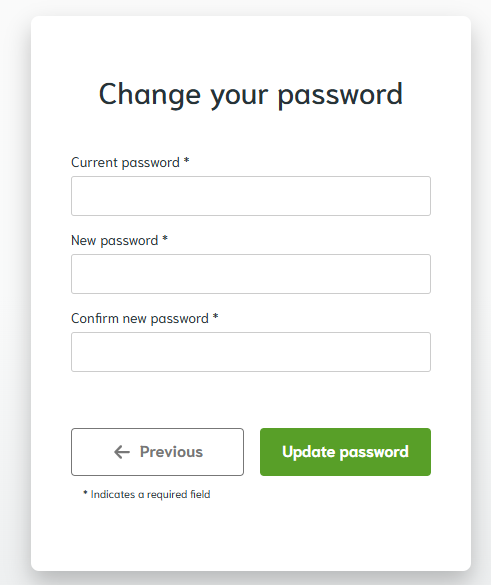Click the word Change in the title

click(150, 95)
